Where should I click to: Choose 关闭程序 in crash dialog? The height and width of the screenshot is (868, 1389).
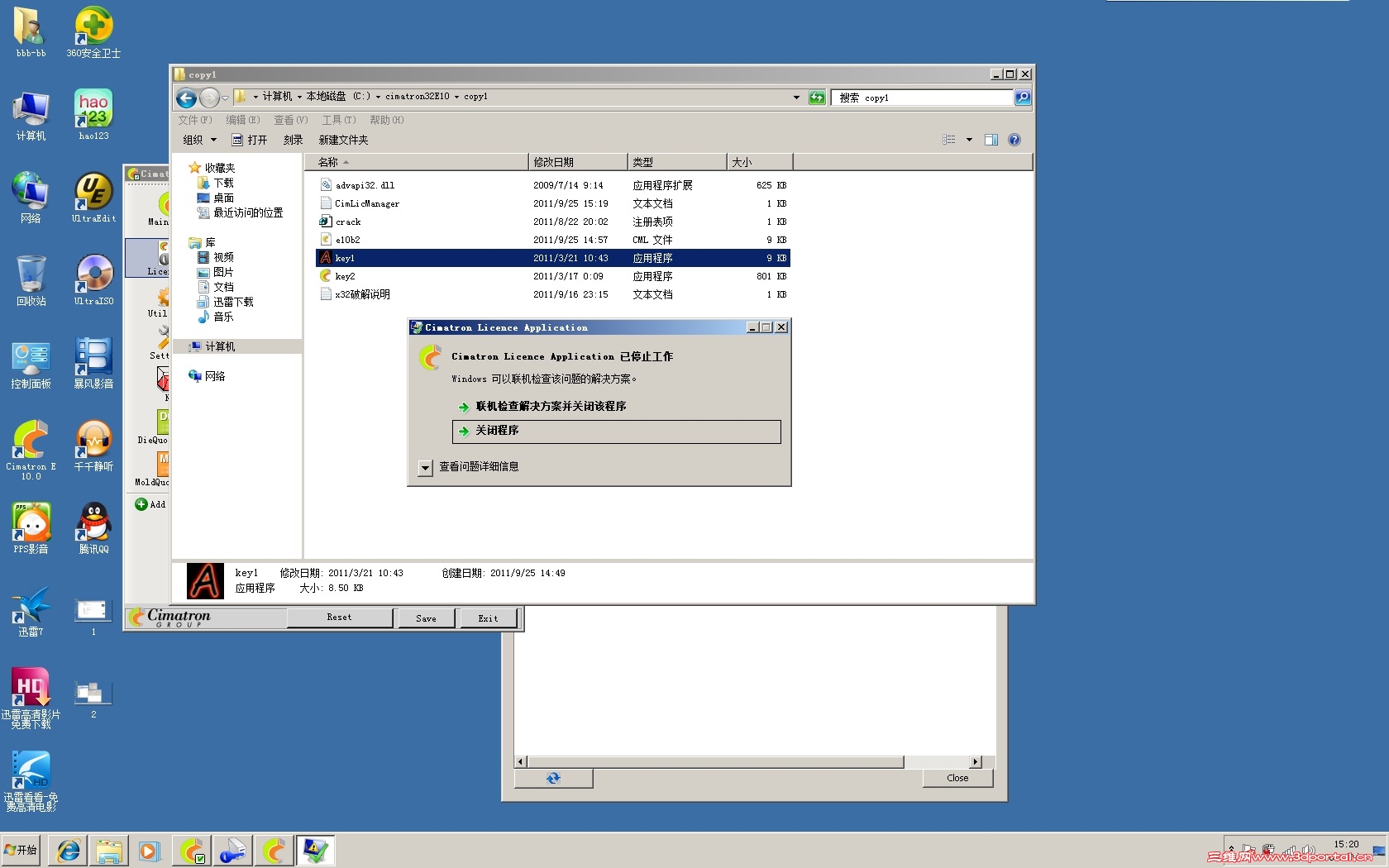click(616, 432)
